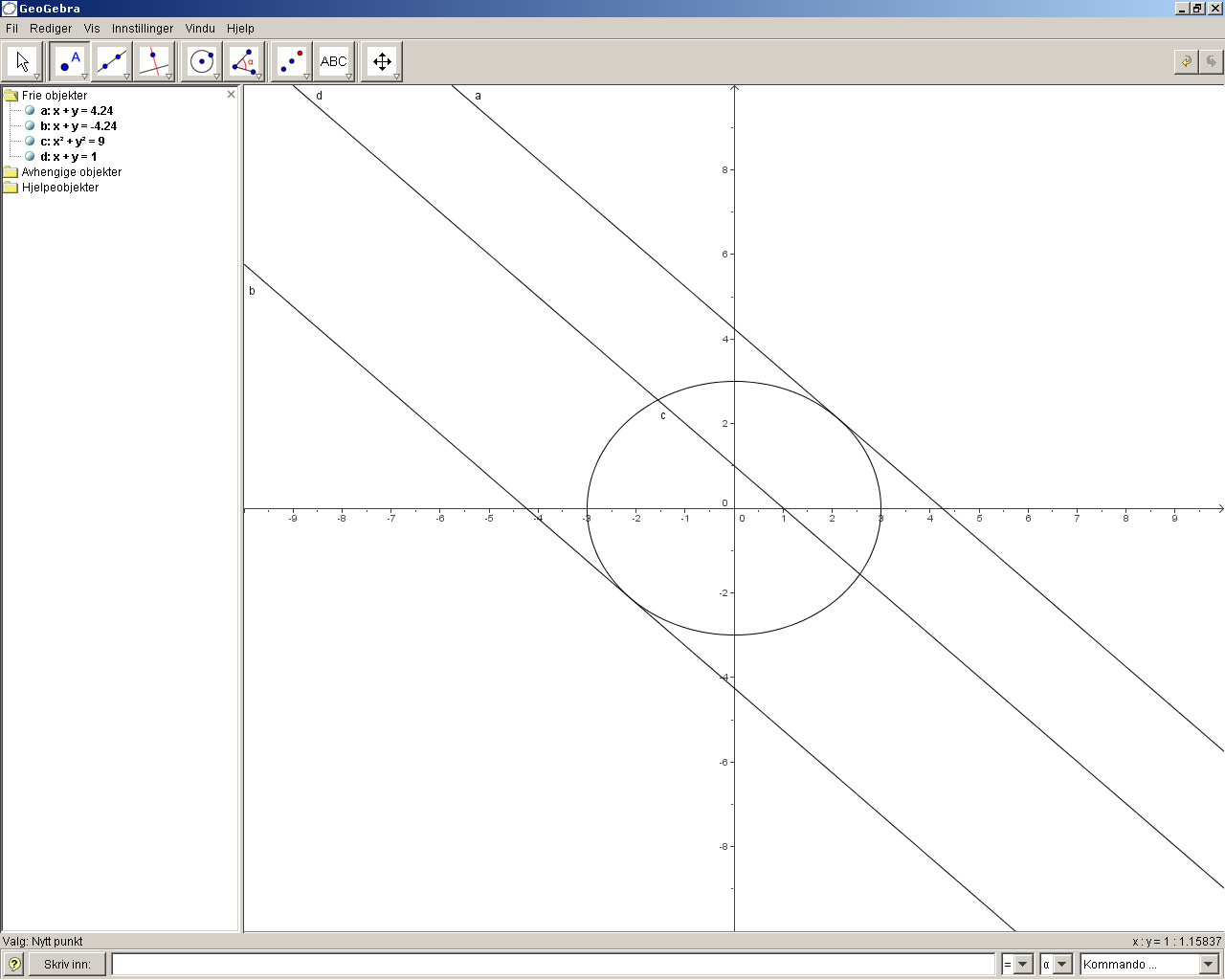Select the Move drawing pad tool
This screenshot has height=980, width=1225.
(x=382, y=62)
